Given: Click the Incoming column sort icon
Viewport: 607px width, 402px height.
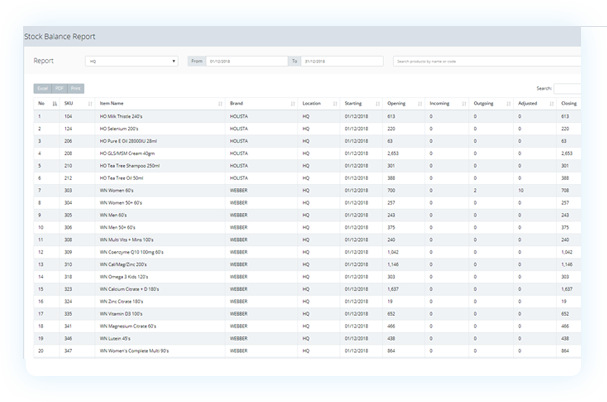Looking at the screenshot, I should click(464, 103).
